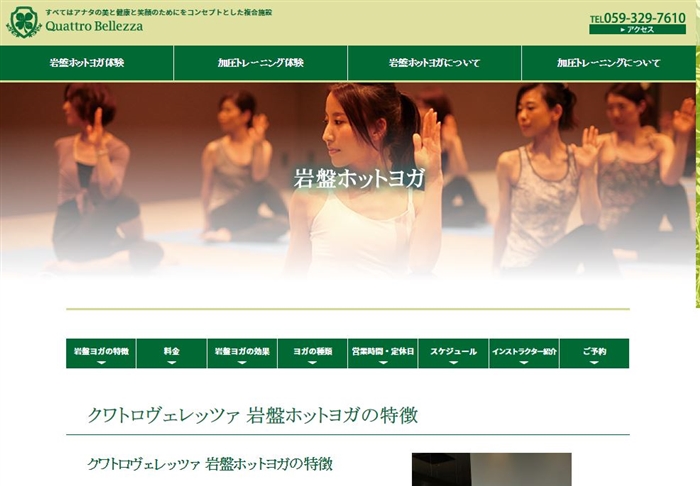Open 岩盤ホットヨガ体験 in main navigation
Viewport: 700px width, 486px height.
(x=87, y=63)
